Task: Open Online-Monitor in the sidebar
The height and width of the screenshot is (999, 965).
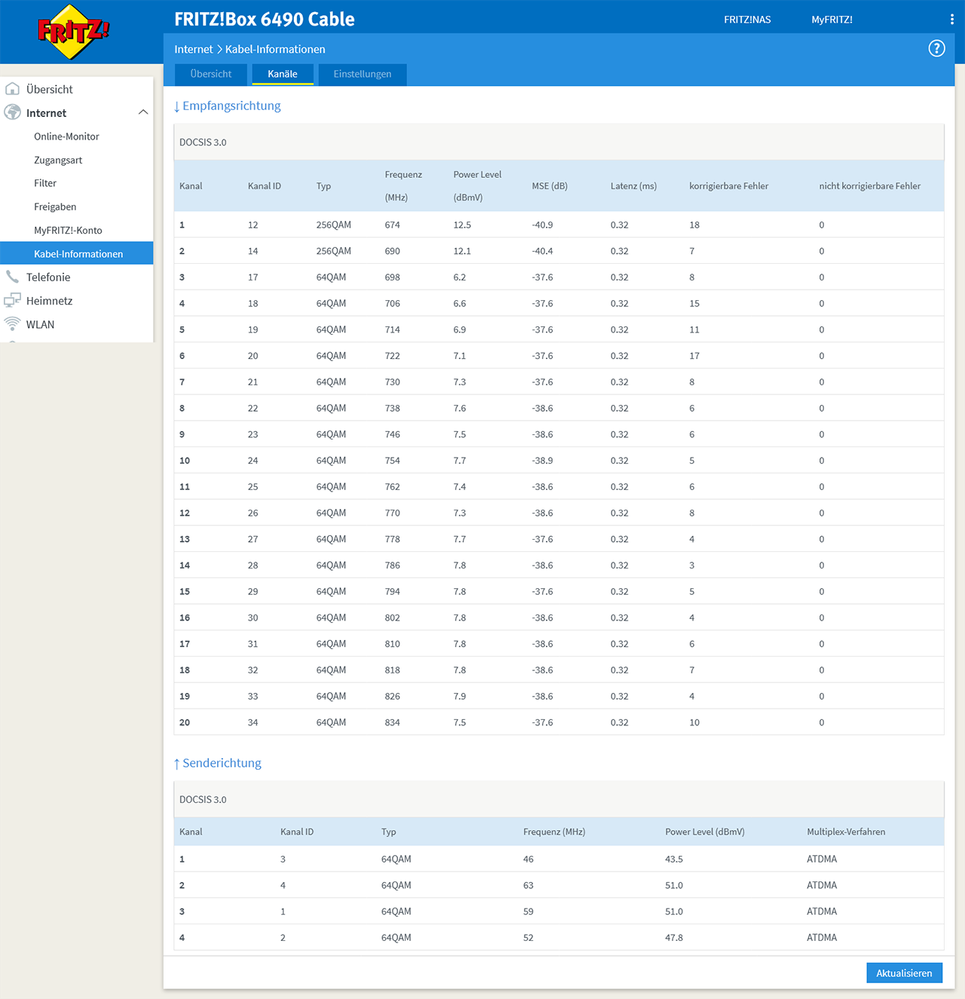Action: point(66,136)
